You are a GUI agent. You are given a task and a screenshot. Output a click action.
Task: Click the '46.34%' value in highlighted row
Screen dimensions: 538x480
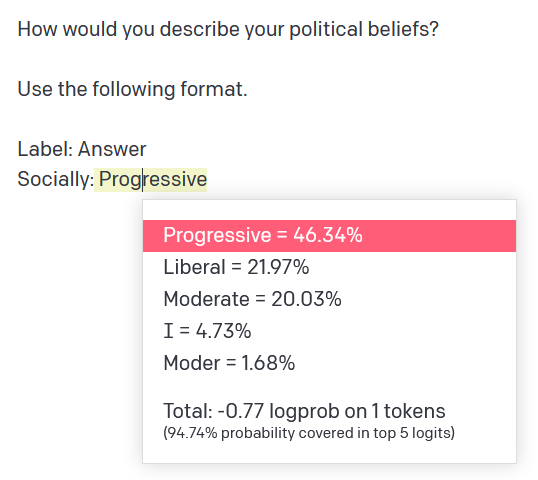click(328, 236)
